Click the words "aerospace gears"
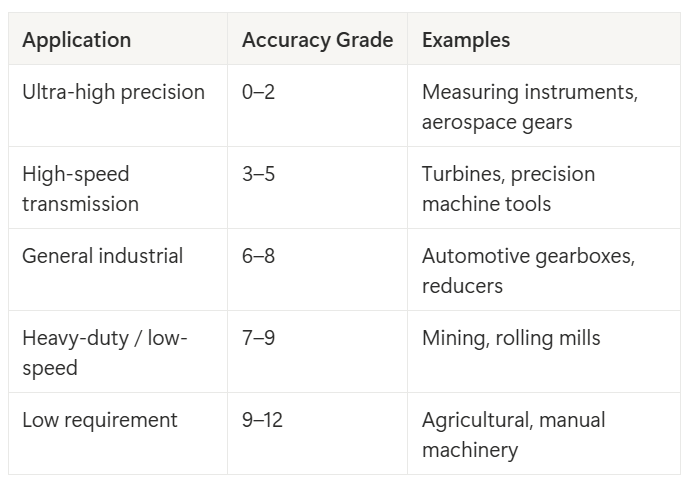Image resolution: width=693 pixels, height=487 pixels. 497,122
